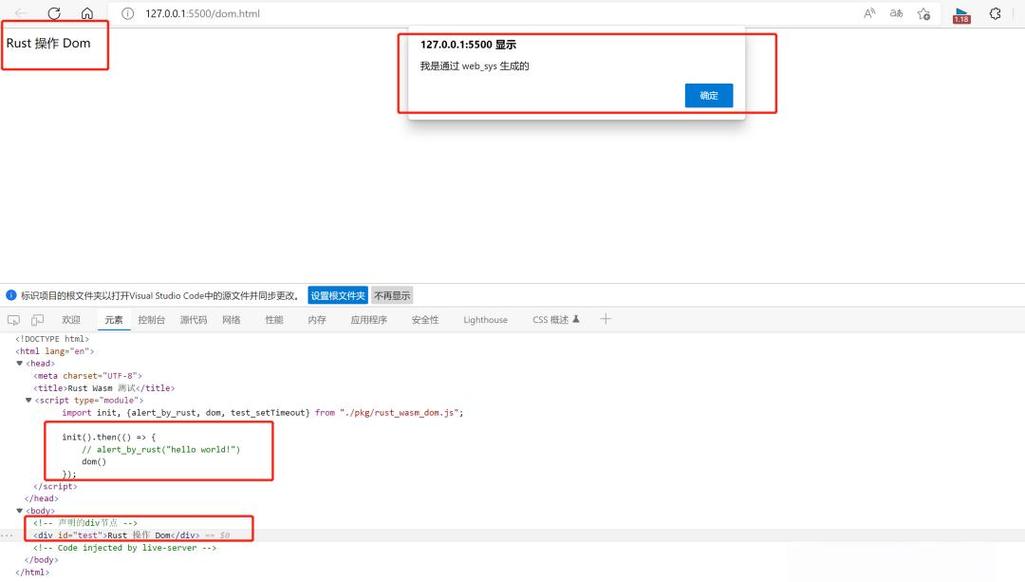The width and height of the screenshot is (1025, 582).
Task: Open the translate page icon
Action: pos(896,13)
